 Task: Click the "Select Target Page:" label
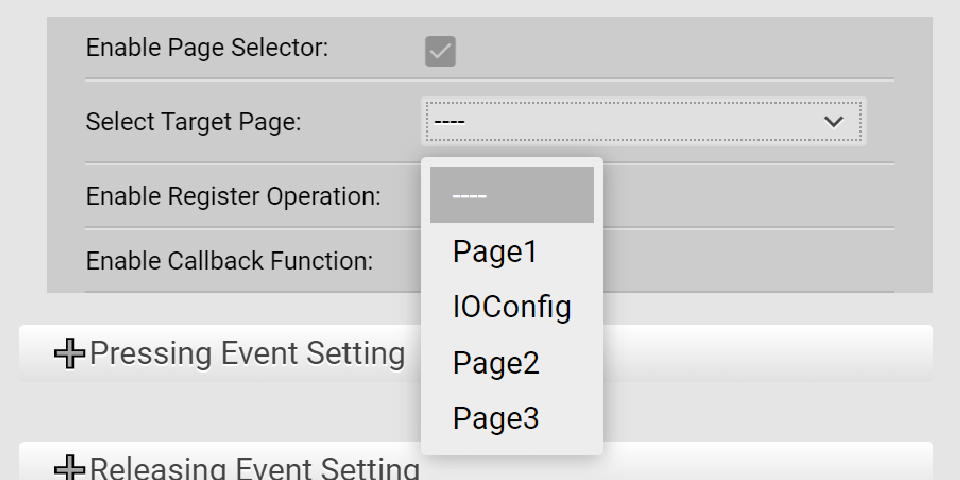point(193,122)
